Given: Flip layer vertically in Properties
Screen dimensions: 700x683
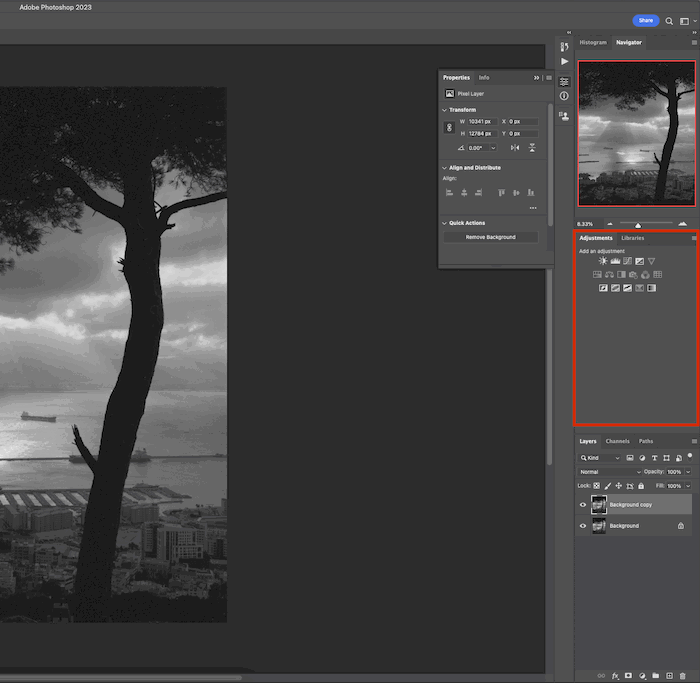Looking at the screenshot, I should (x=532, y=148).
